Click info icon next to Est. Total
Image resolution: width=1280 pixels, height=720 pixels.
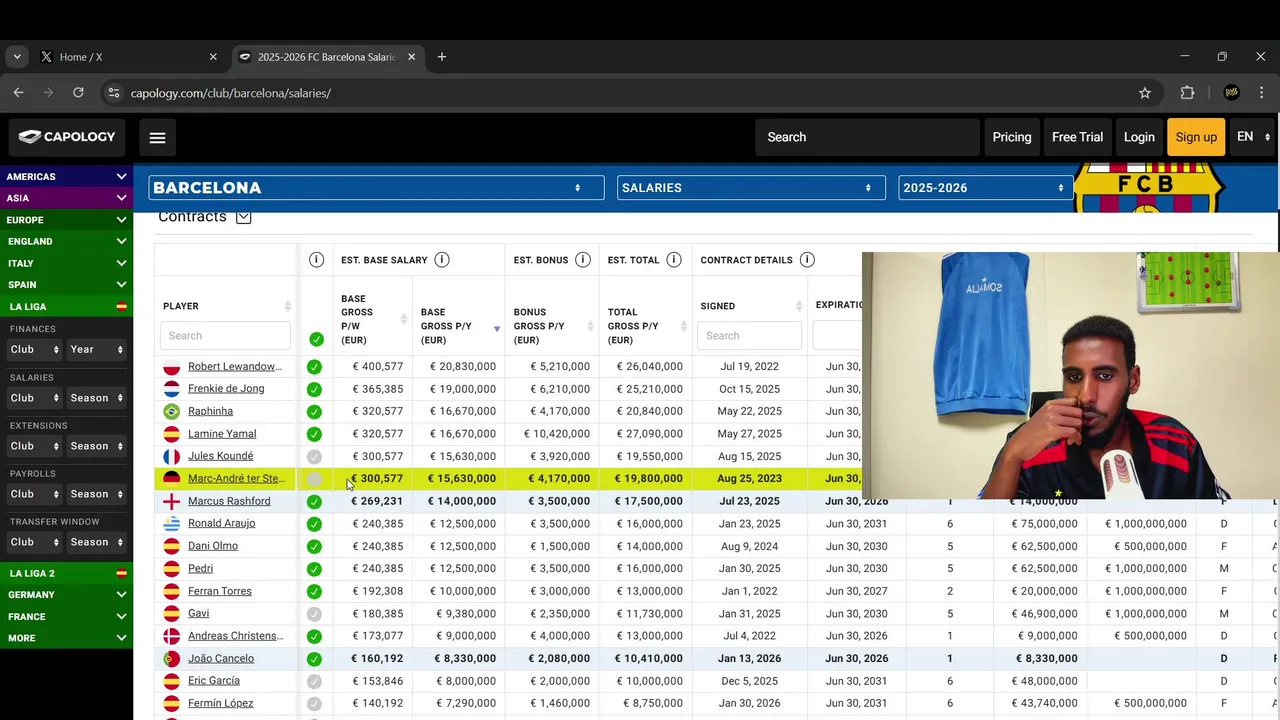pyautogui.click(x=674, y=260)
